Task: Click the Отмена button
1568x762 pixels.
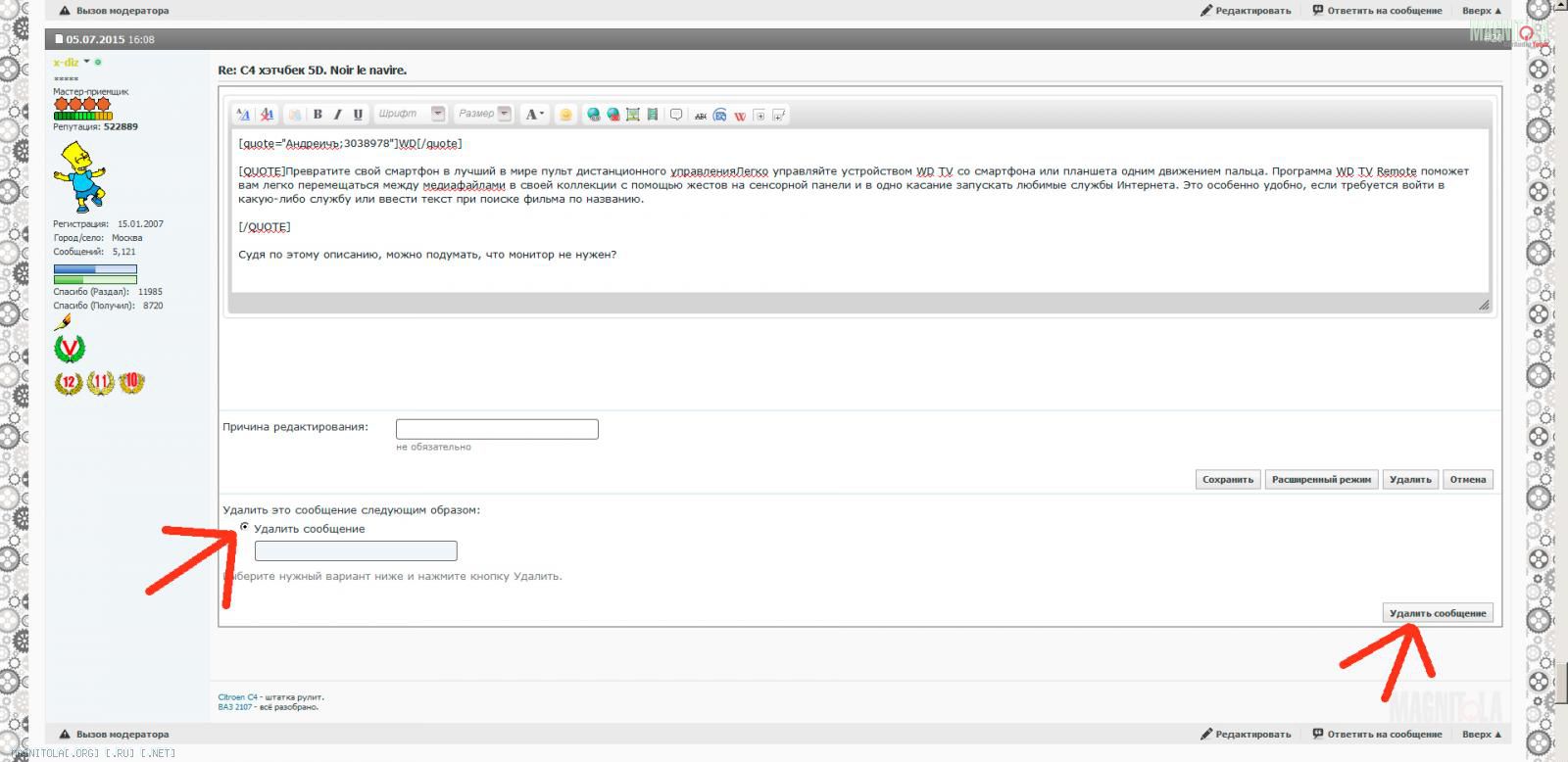Action: (x=1467, y=479)
